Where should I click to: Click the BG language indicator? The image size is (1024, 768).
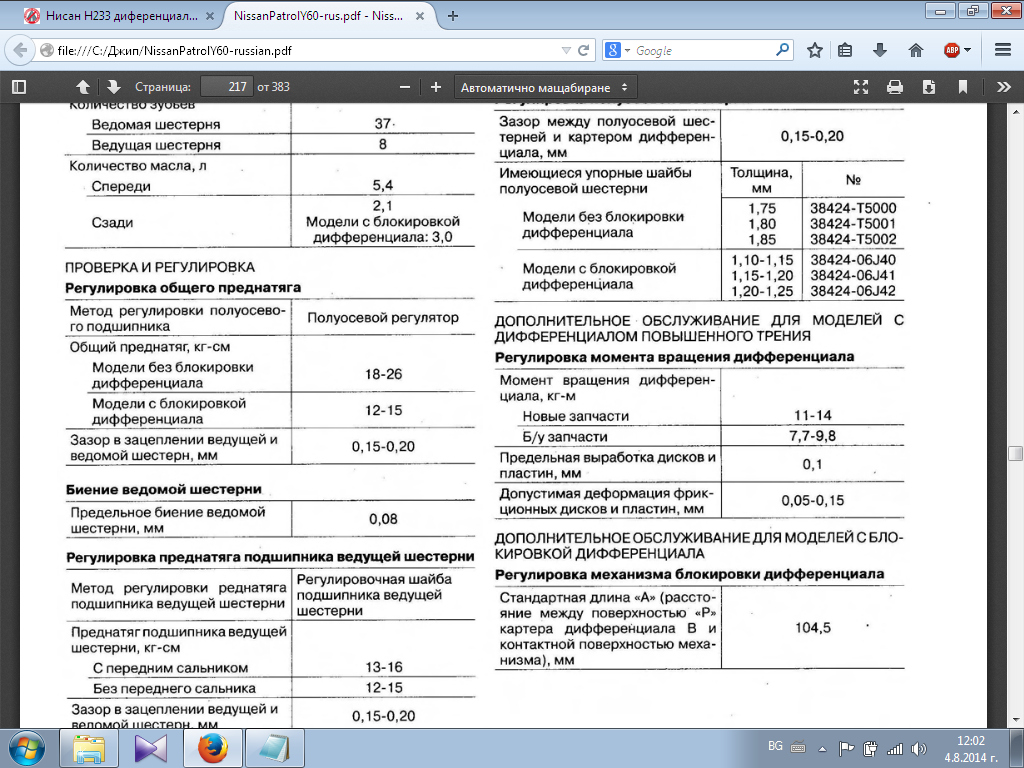(x=775, y=746)
